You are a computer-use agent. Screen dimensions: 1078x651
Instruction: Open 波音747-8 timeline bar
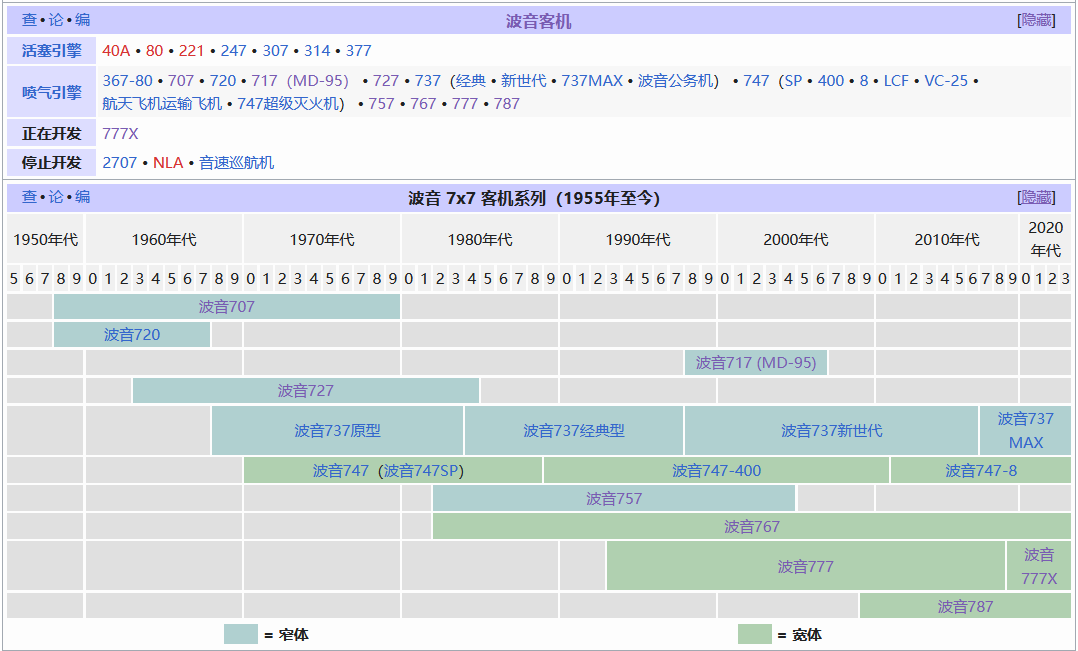tap(981, 471)
